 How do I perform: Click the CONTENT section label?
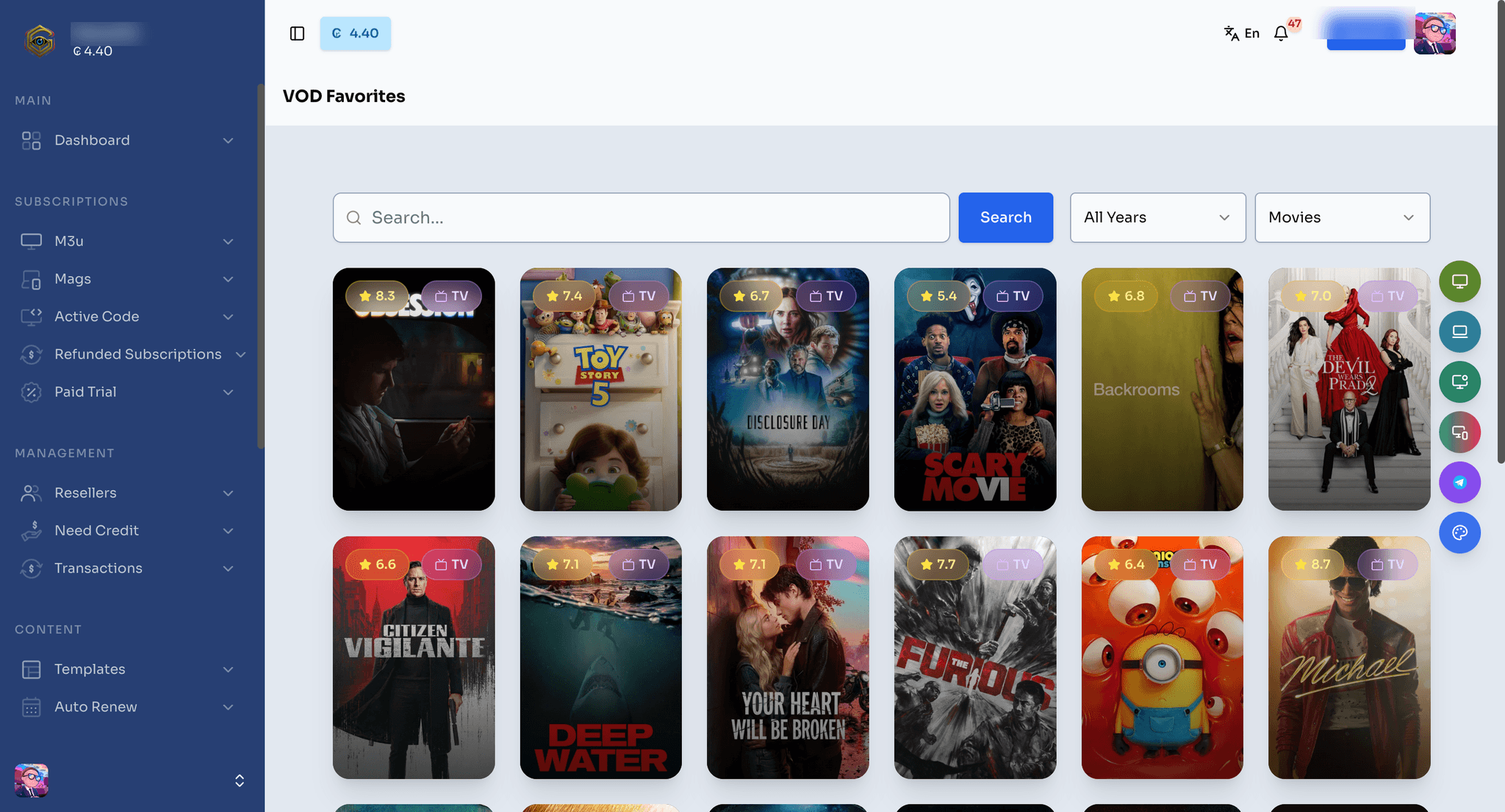tap(49, 630)
